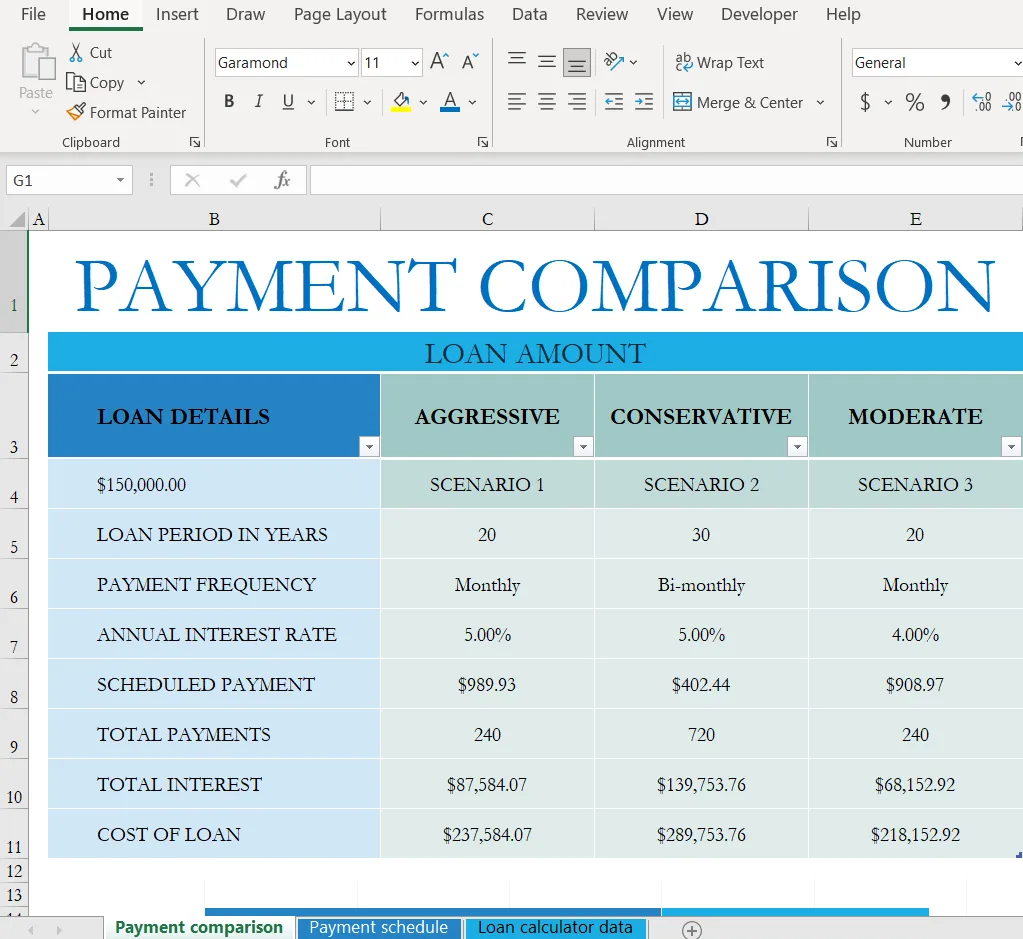Open the Insert Function fx icon
This screenshot has height=939, width=1023.
[282, 180]
